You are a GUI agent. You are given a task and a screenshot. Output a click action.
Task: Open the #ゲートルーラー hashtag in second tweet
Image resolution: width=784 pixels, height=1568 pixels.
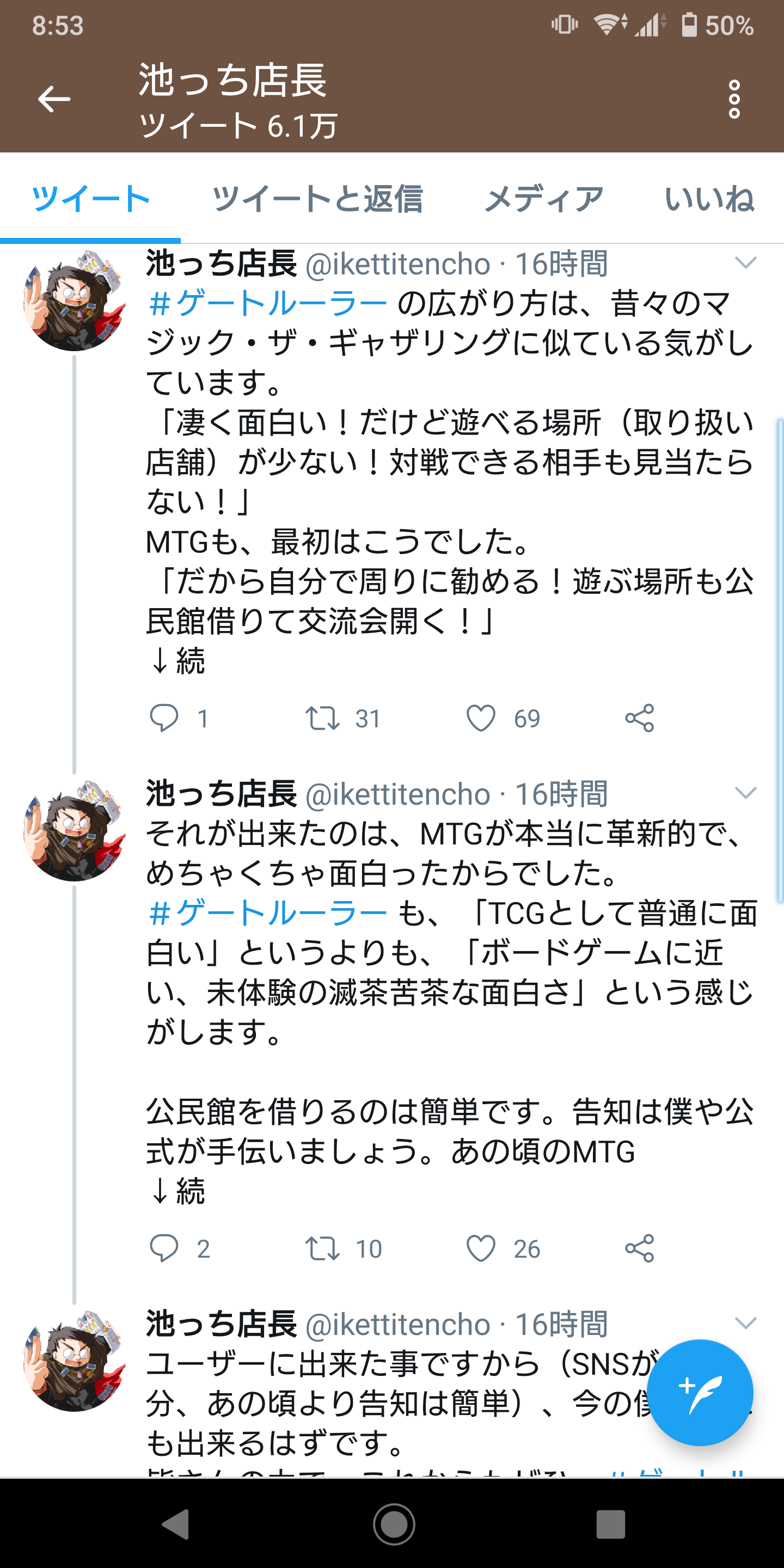tap(268, 913)
